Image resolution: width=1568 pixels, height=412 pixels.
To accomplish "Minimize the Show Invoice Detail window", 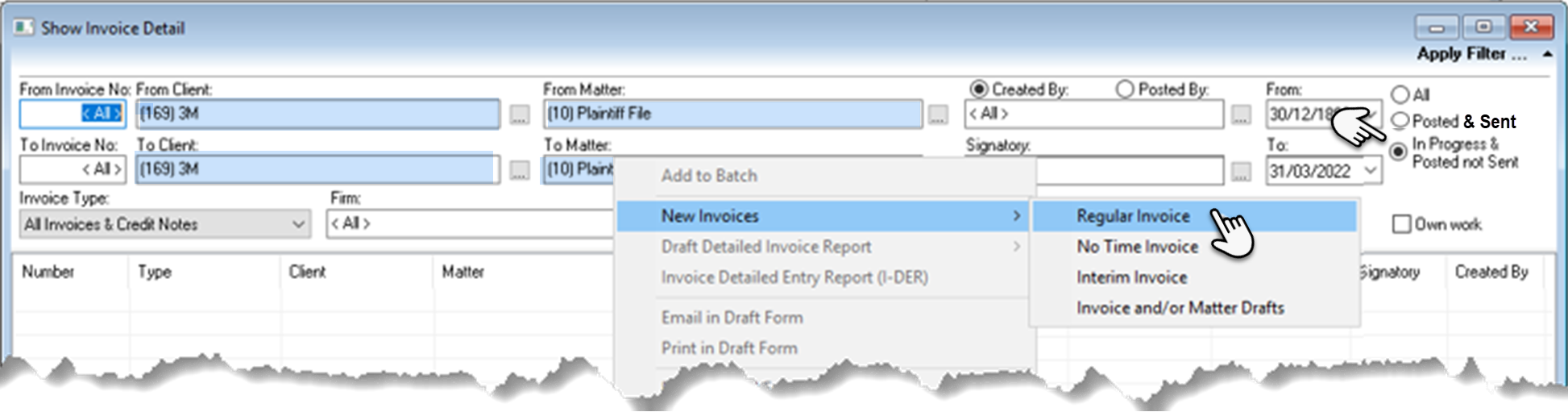I will [1436, 27].
